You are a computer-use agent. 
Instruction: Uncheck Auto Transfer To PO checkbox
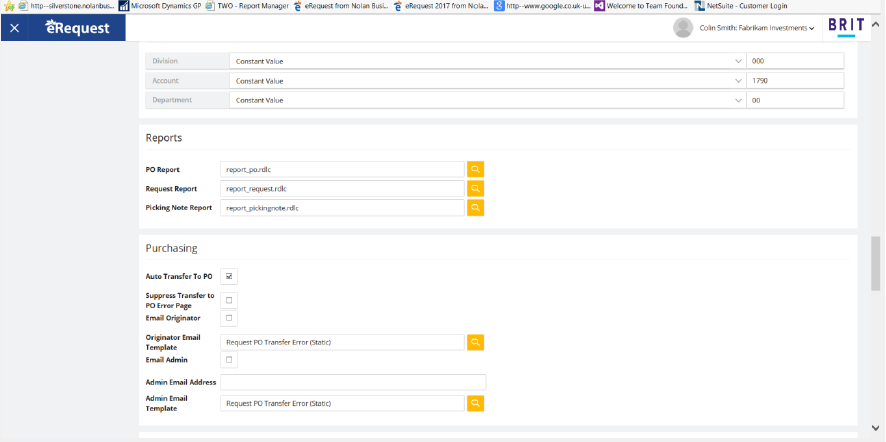click(229, 276)
